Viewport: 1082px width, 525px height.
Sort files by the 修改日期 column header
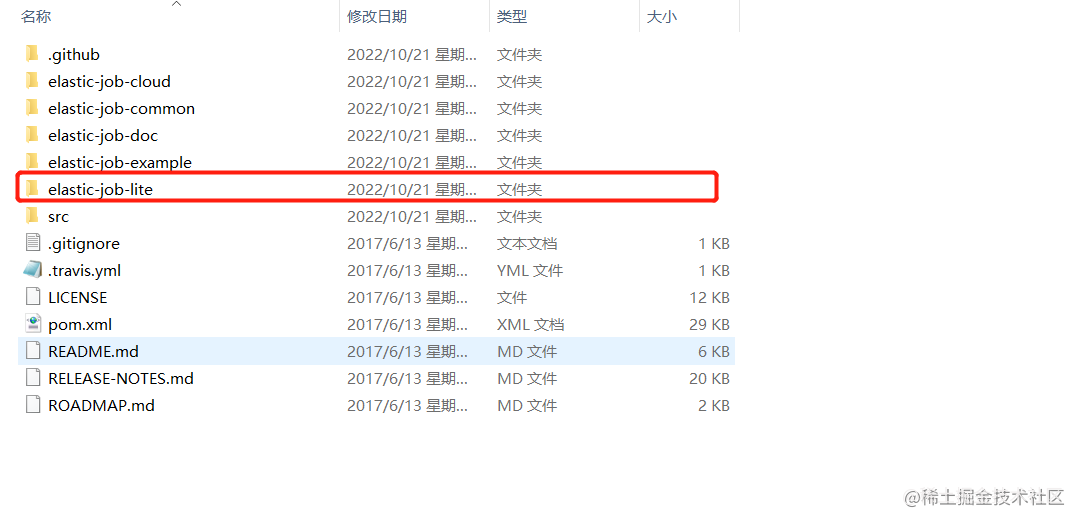377,17
